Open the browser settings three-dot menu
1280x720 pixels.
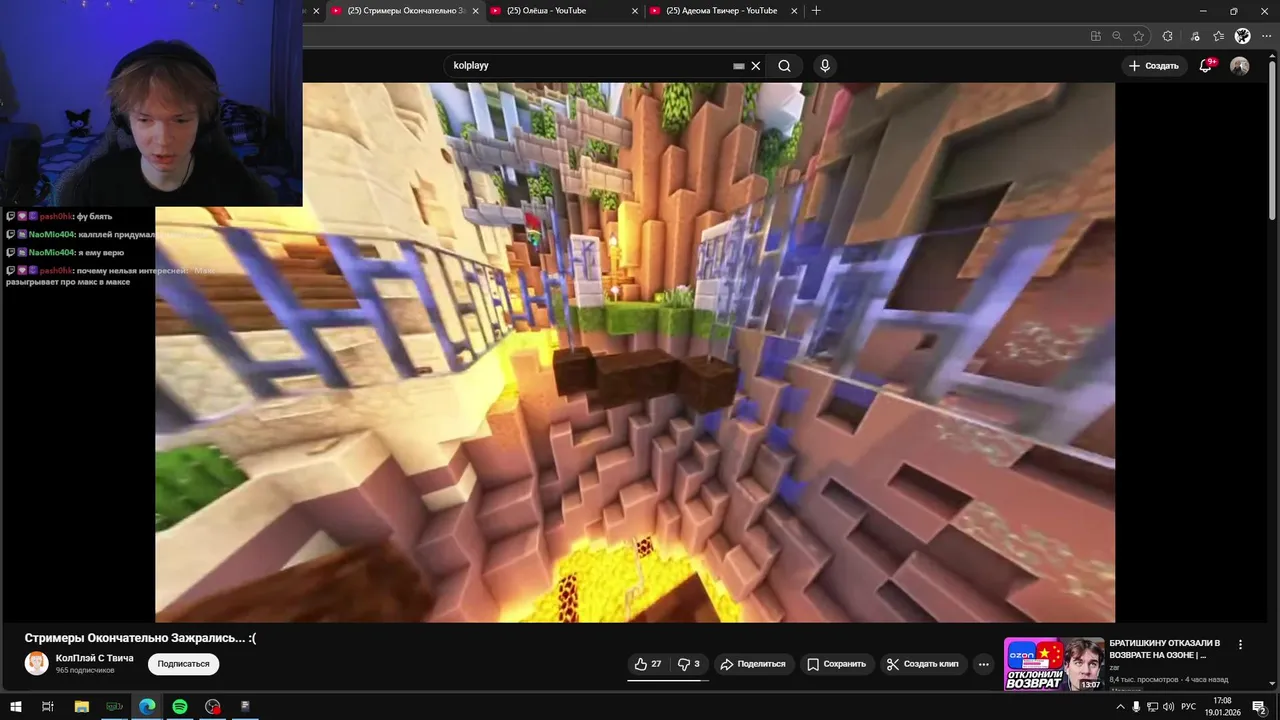click(x=1267, y=36)
